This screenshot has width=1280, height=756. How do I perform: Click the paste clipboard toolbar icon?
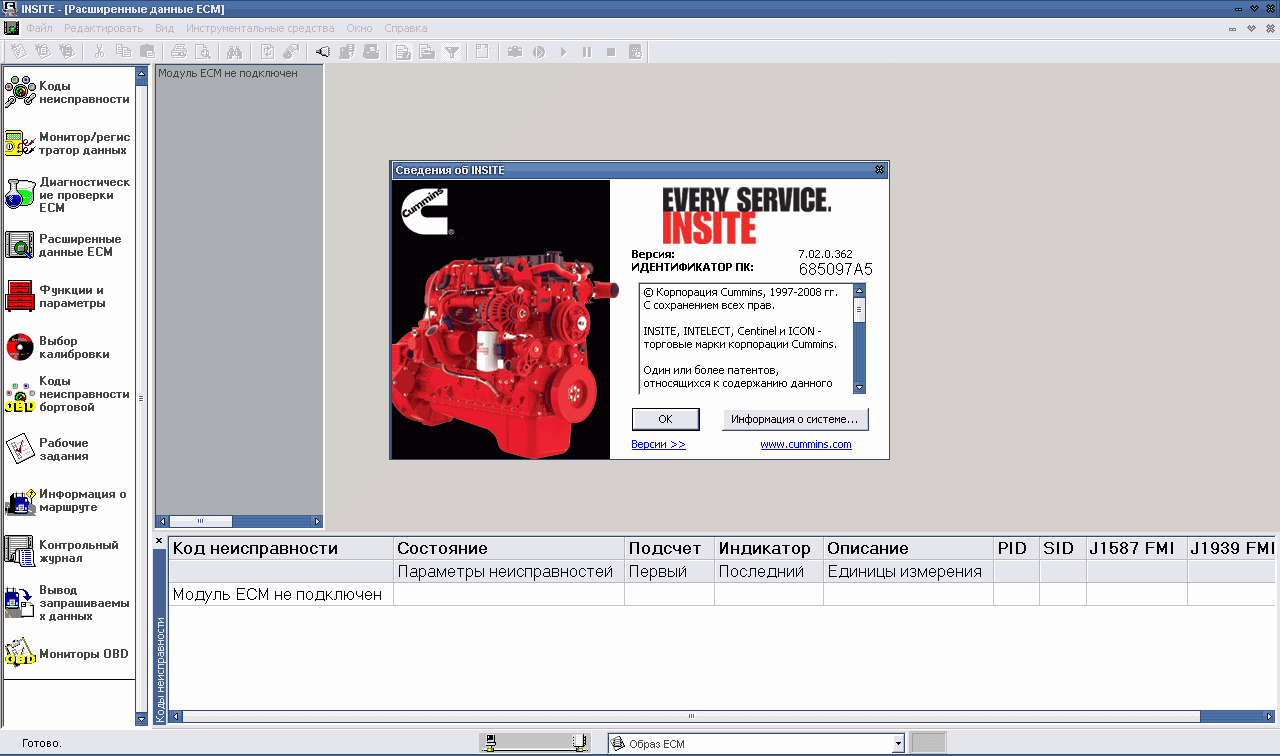click(147, 52)
